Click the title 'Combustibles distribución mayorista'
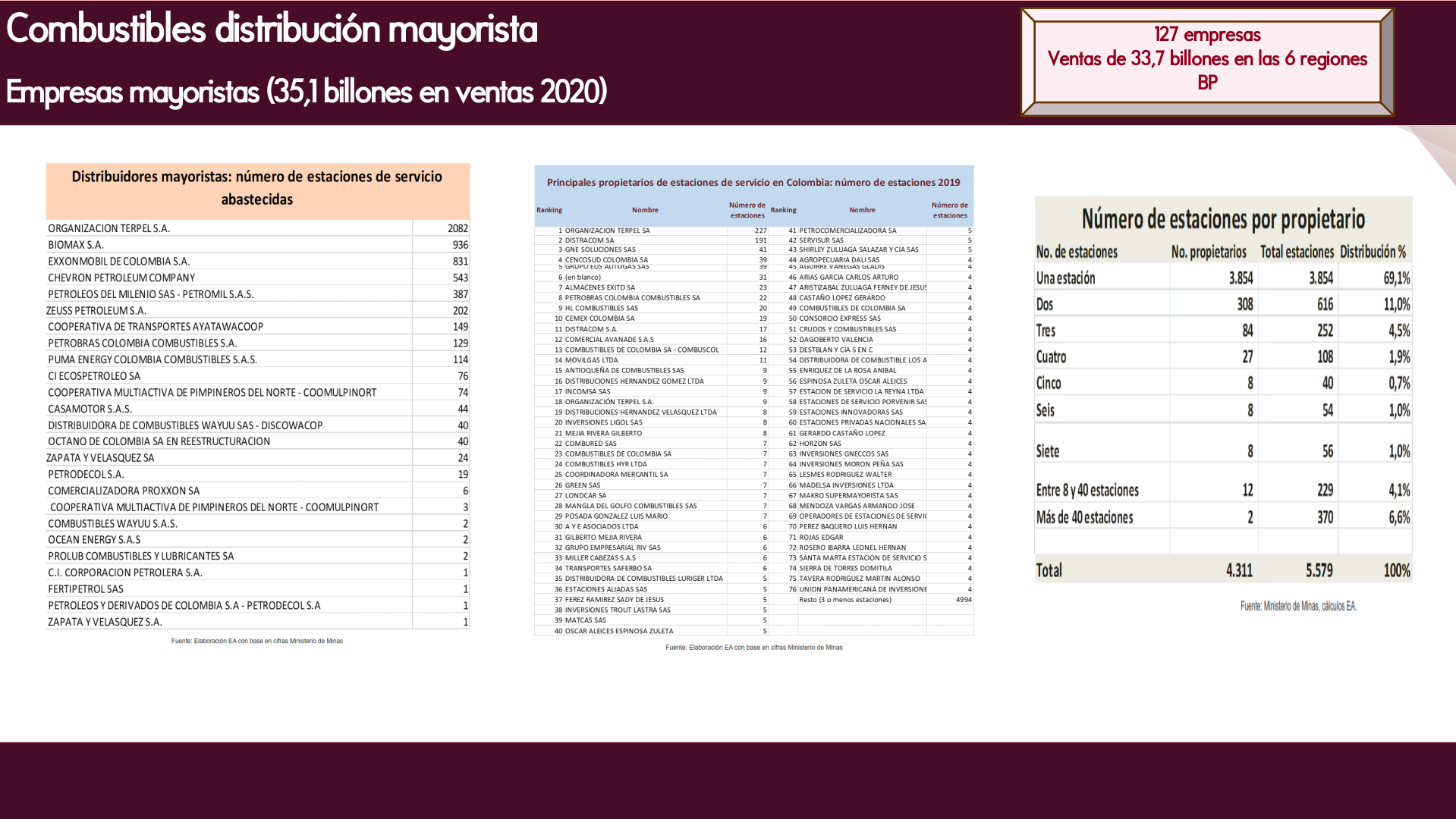 272,30
